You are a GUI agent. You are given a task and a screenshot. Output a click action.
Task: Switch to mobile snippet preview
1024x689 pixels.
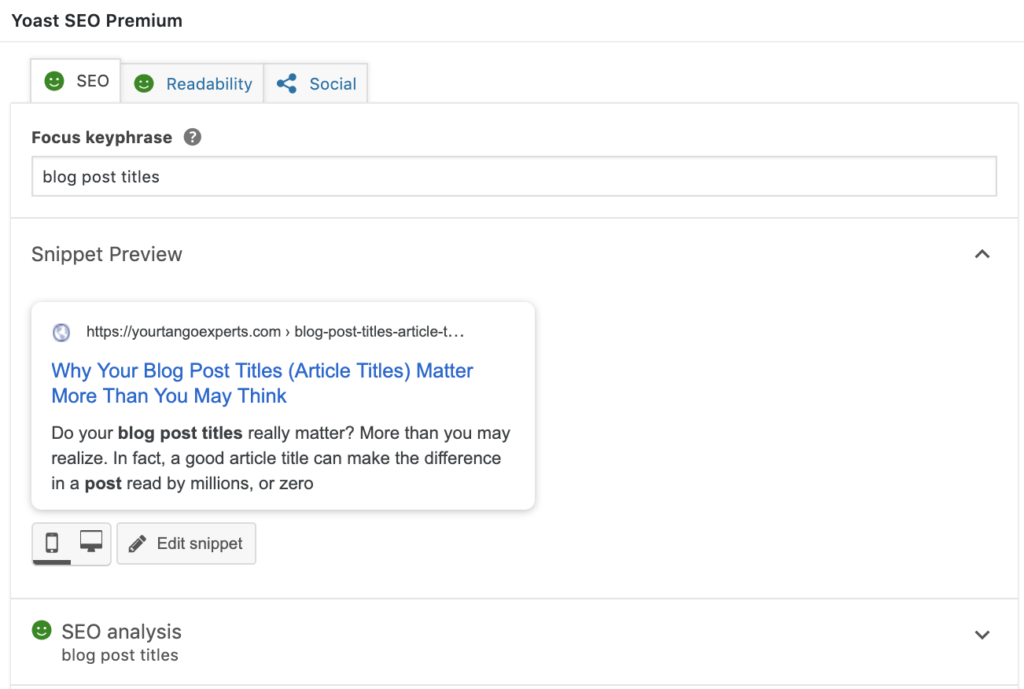52,543
